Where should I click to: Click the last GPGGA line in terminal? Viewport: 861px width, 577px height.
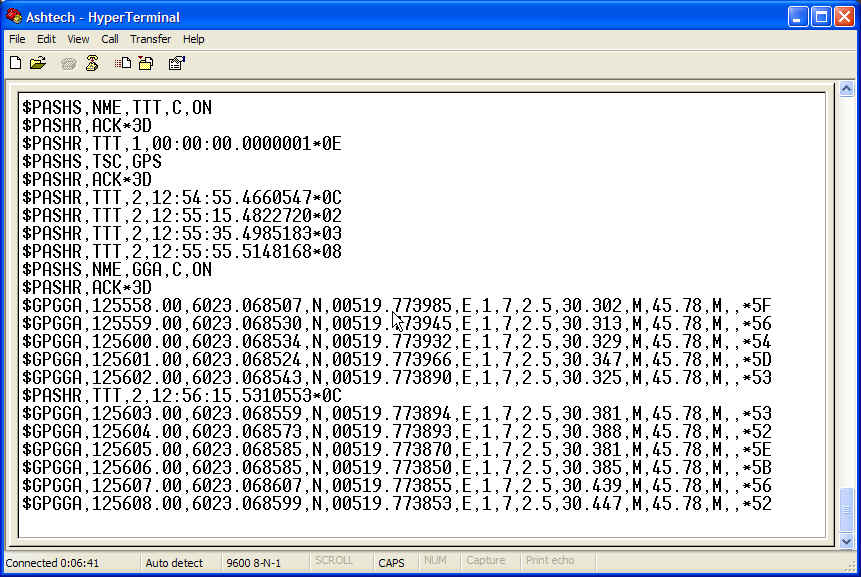click(x=396, y=504)
